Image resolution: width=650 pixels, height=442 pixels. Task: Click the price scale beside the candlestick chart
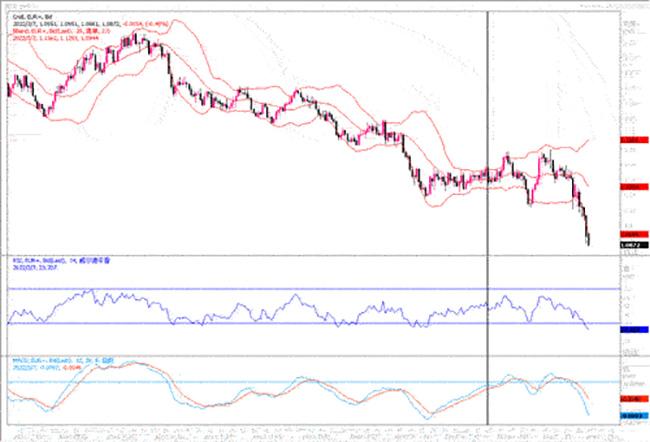(x=629, y=80)
